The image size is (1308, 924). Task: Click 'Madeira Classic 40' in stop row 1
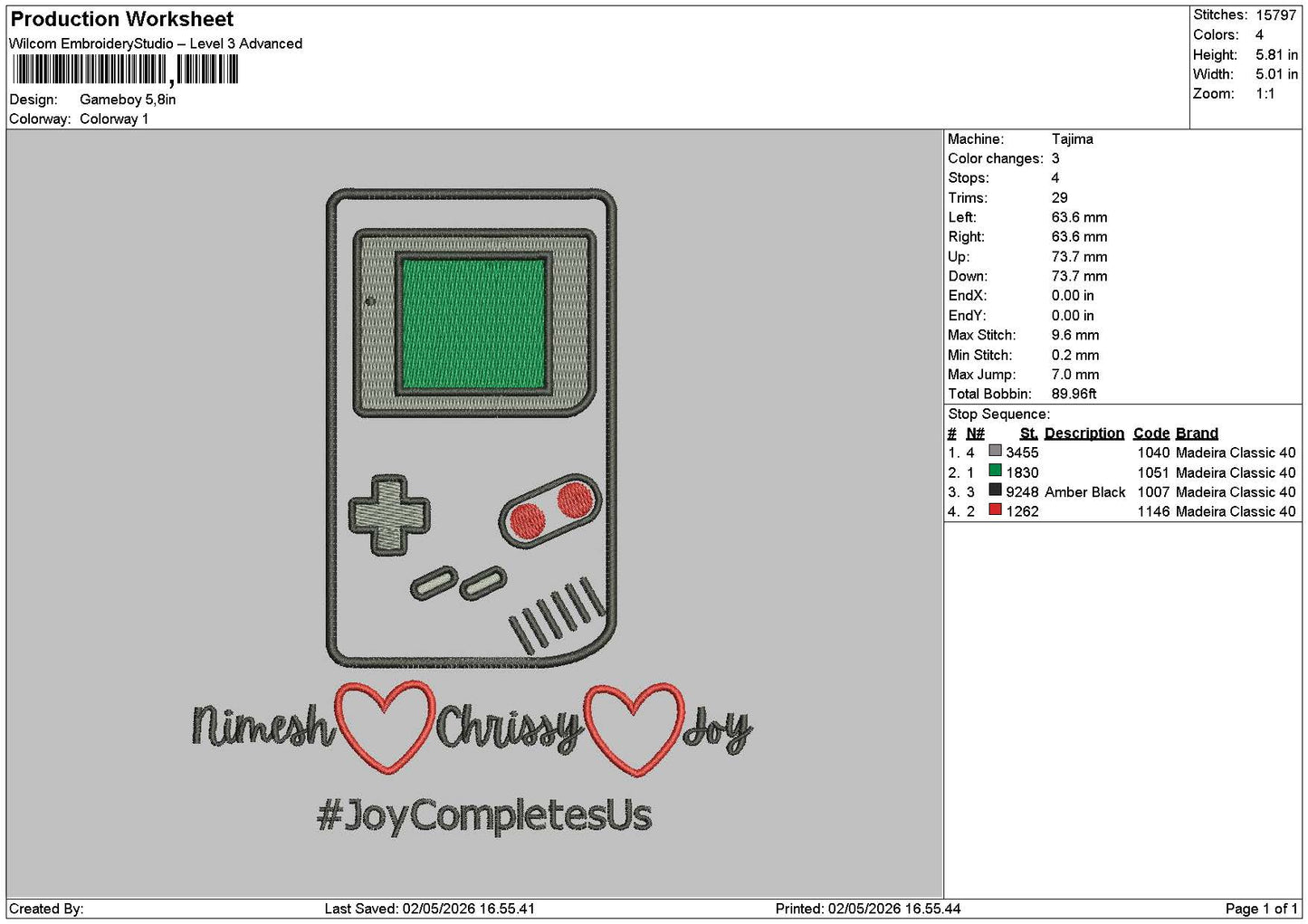coord(1236,452)
